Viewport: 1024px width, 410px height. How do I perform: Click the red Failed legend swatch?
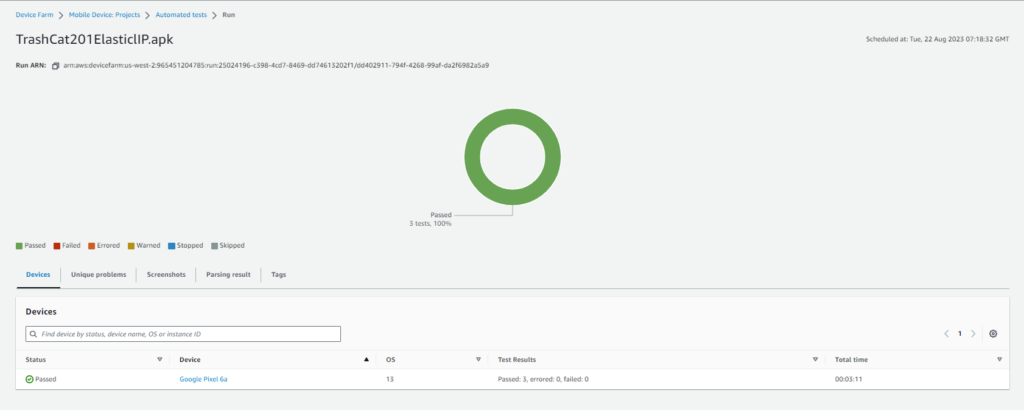[x=57, y=246]
